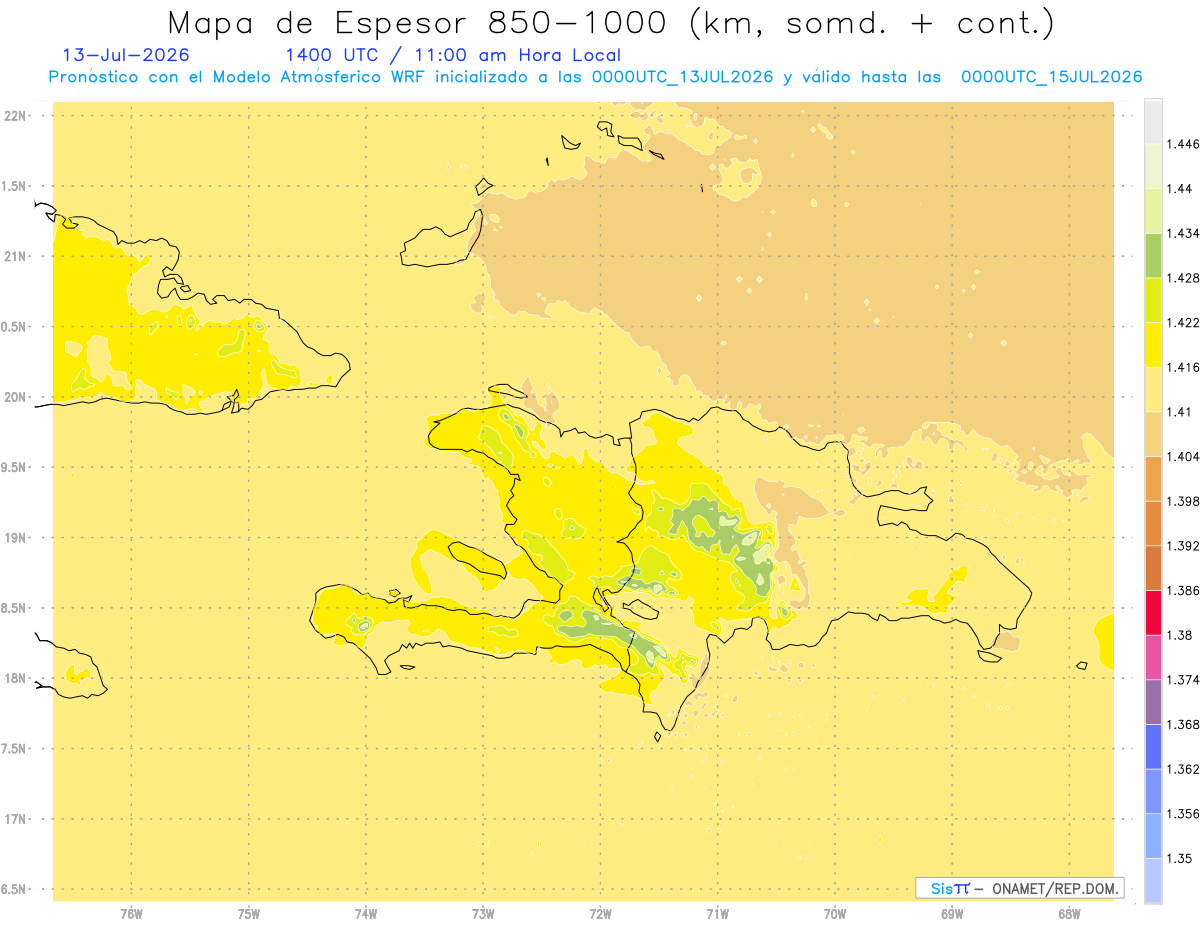Click the legend value "1.386"
The width and height of the screenshot is (1200, 927).
pyautogui.click(x=1183, y=590)
